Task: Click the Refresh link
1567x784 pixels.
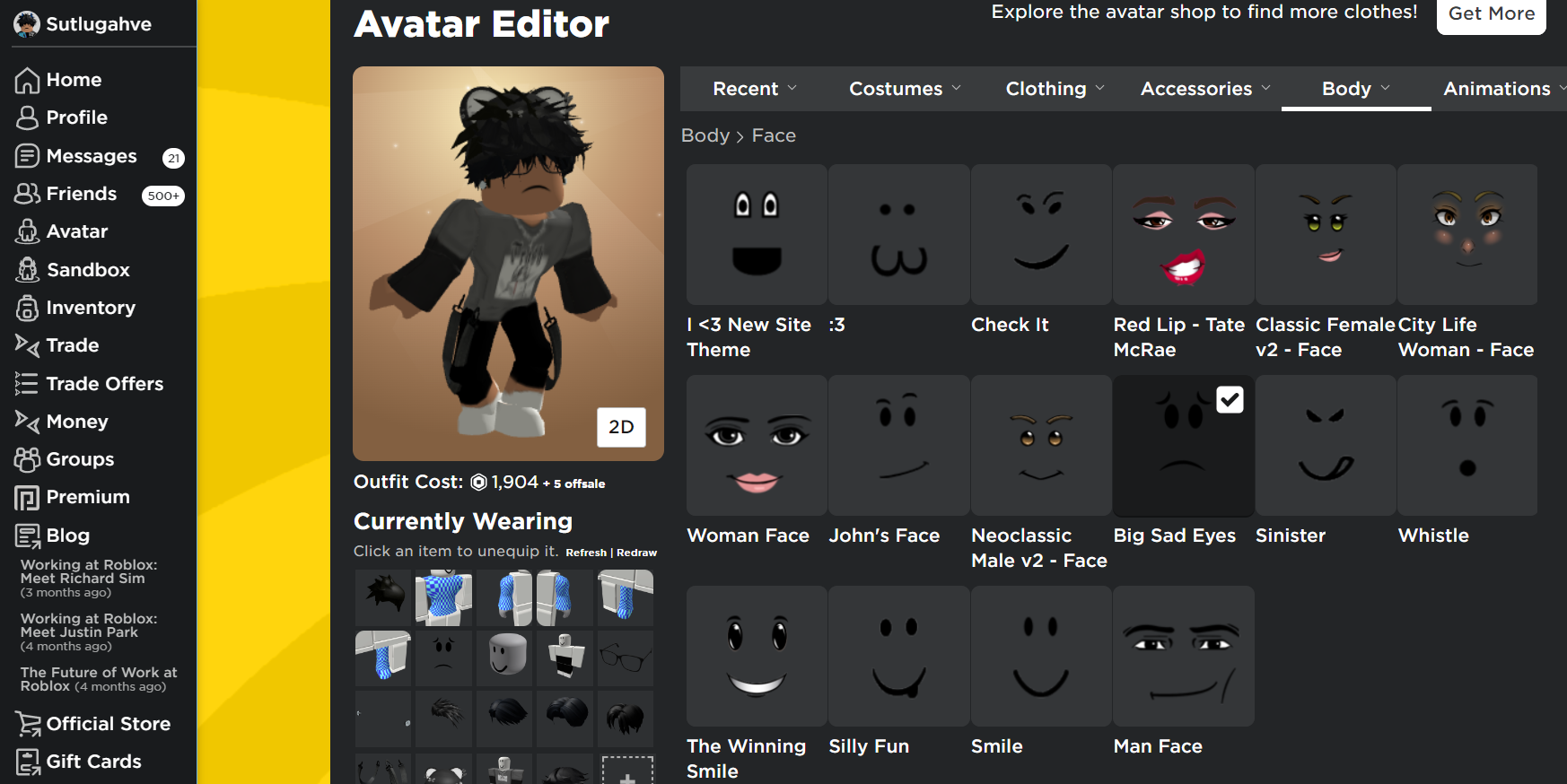Action: [x=586, y=553]
